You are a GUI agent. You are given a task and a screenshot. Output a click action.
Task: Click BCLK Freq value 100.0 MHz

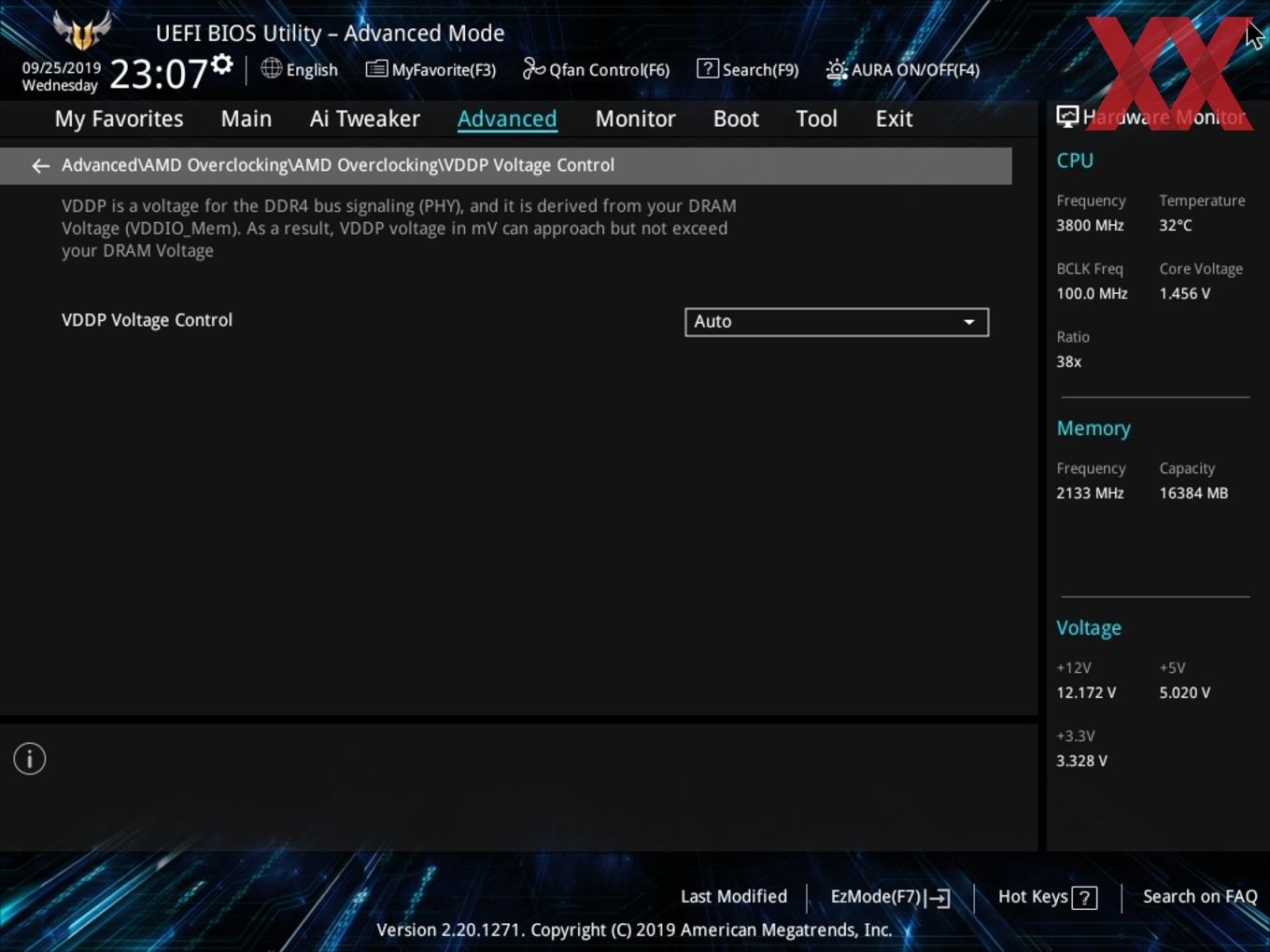[x=1092, y=293]
